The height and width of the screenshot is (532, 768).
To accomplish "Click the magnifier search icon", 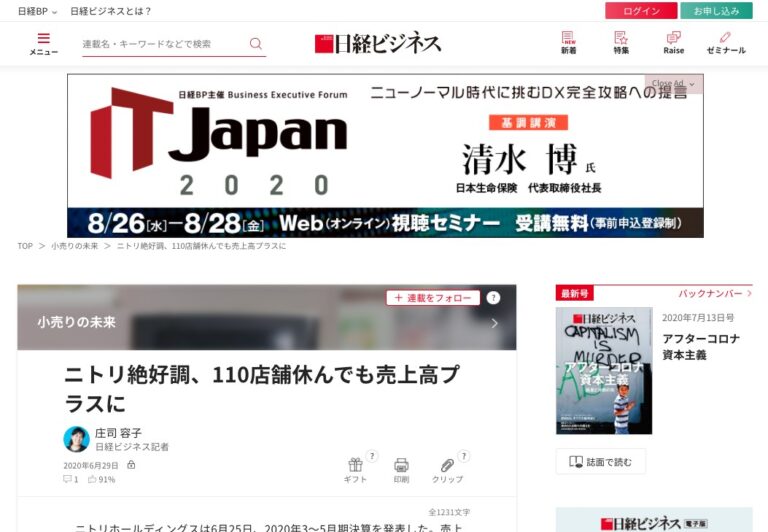I will coord(256,44).
